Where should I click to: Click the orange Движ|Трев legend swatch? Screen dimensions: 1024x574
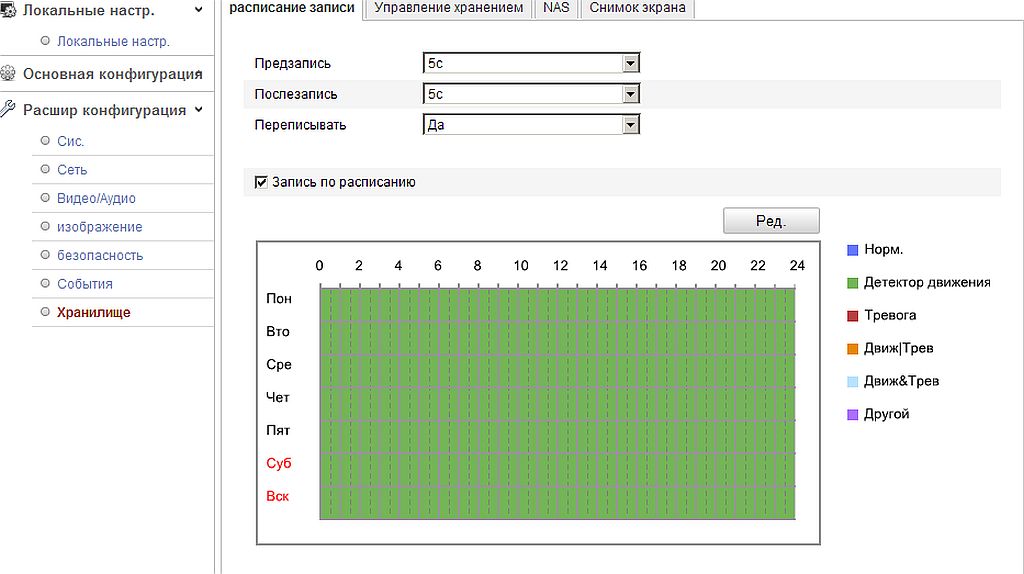point(852,349)
